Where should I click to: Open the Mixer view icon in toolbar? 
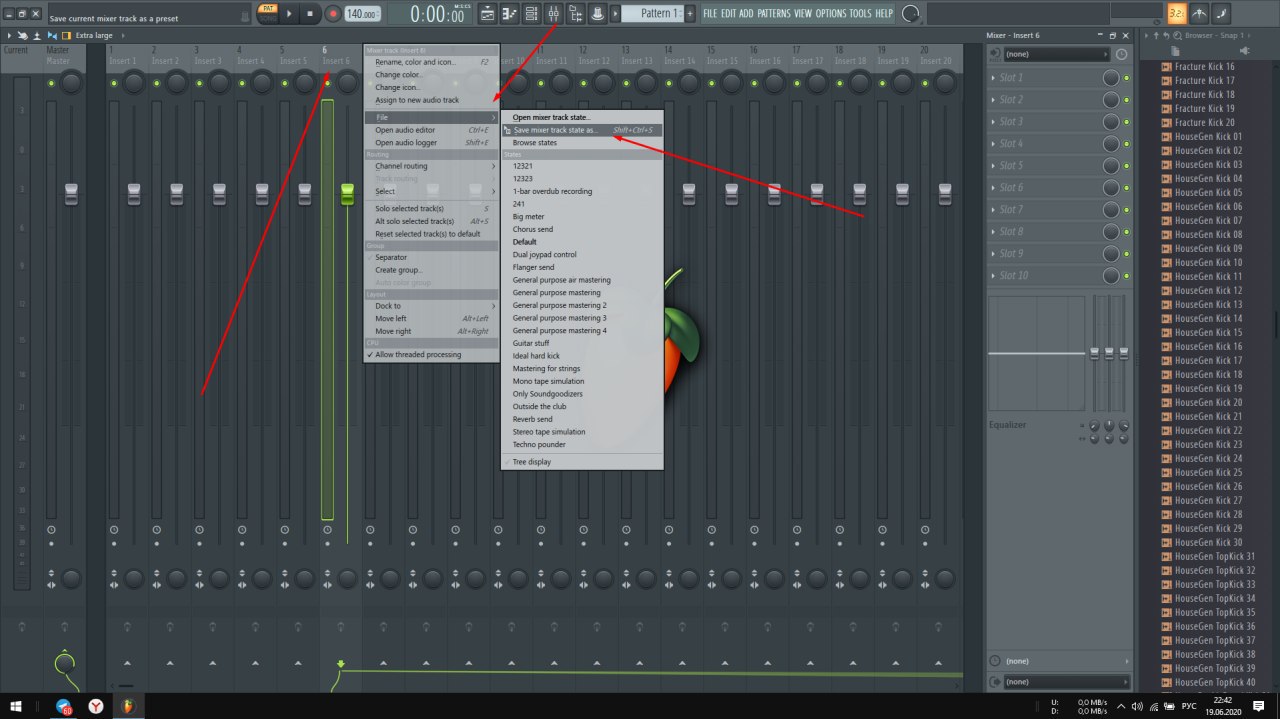tap(553, 13)
